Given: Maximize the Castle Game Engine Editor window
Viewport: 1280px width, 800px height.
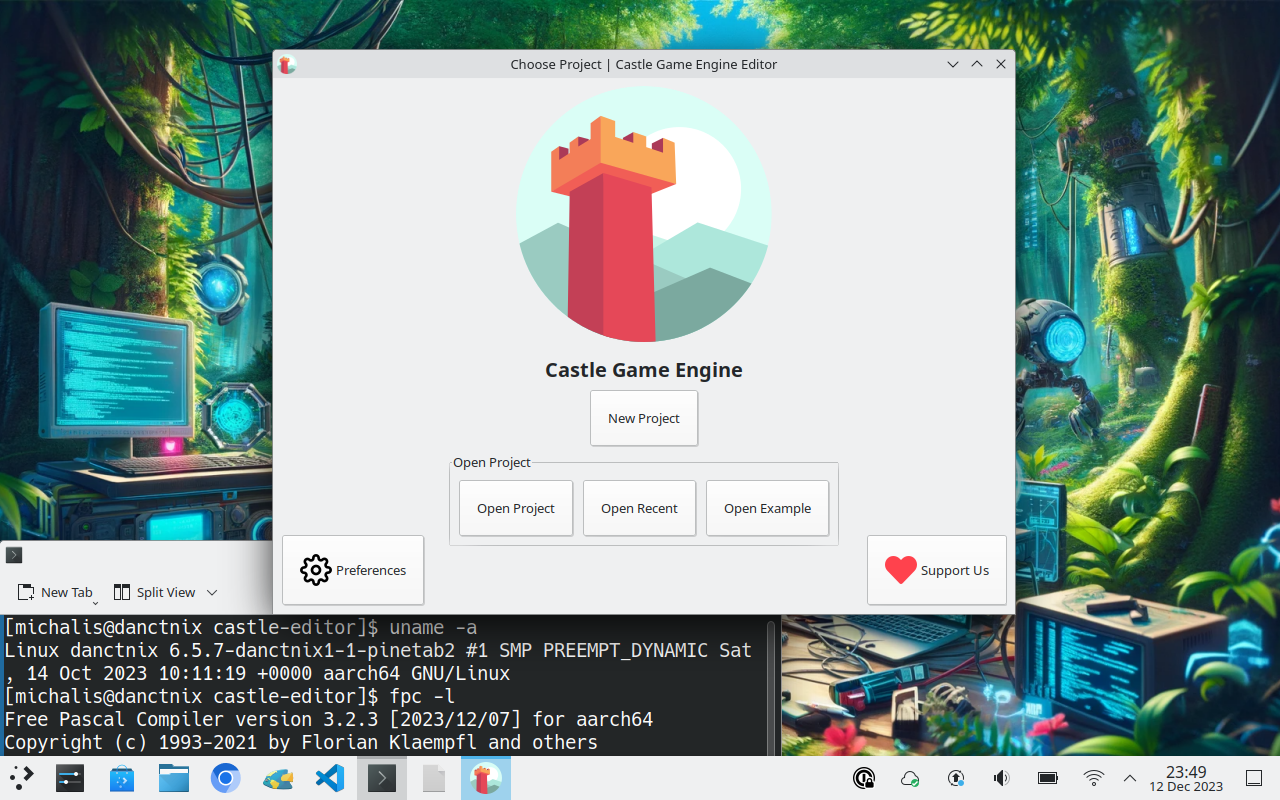Looking at the screenshot, I should click(977, 64).
